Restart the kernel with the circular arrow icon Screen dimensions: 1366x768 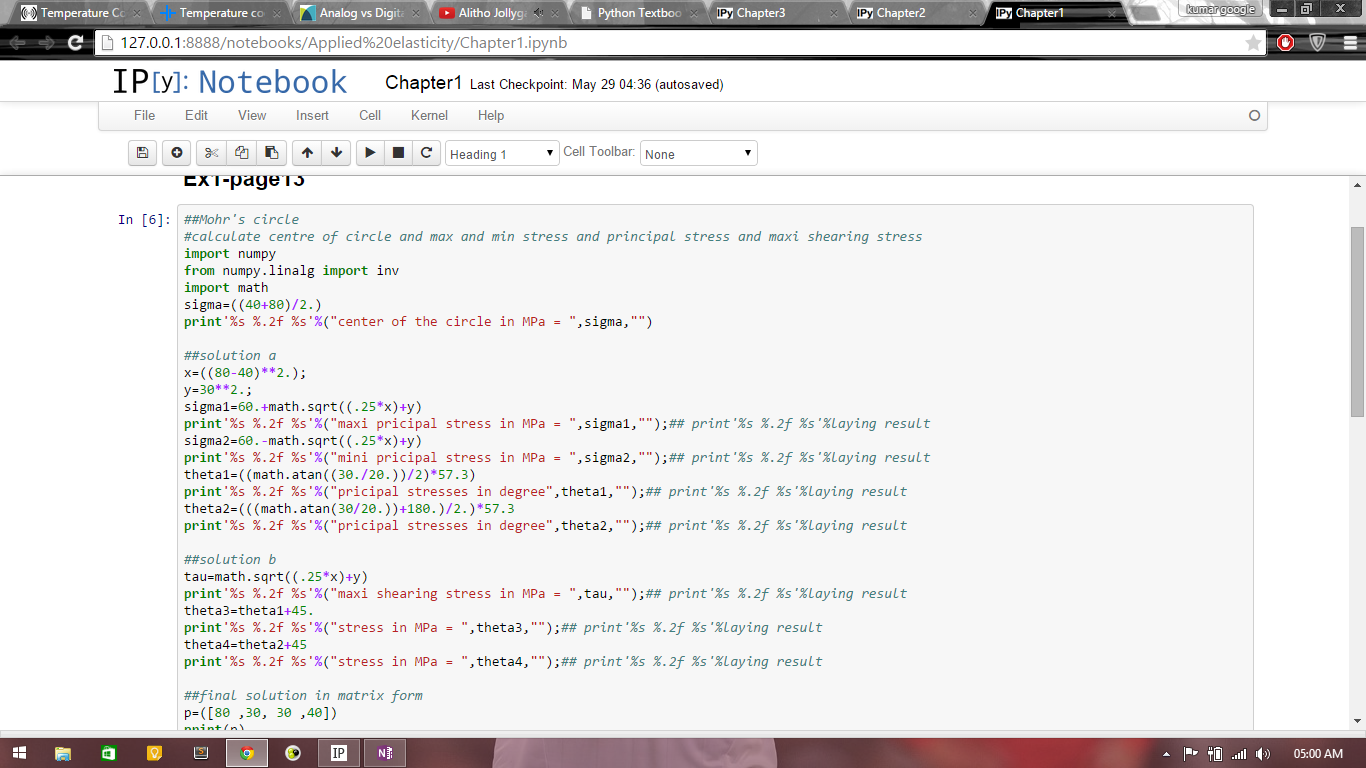coord(427,153)
